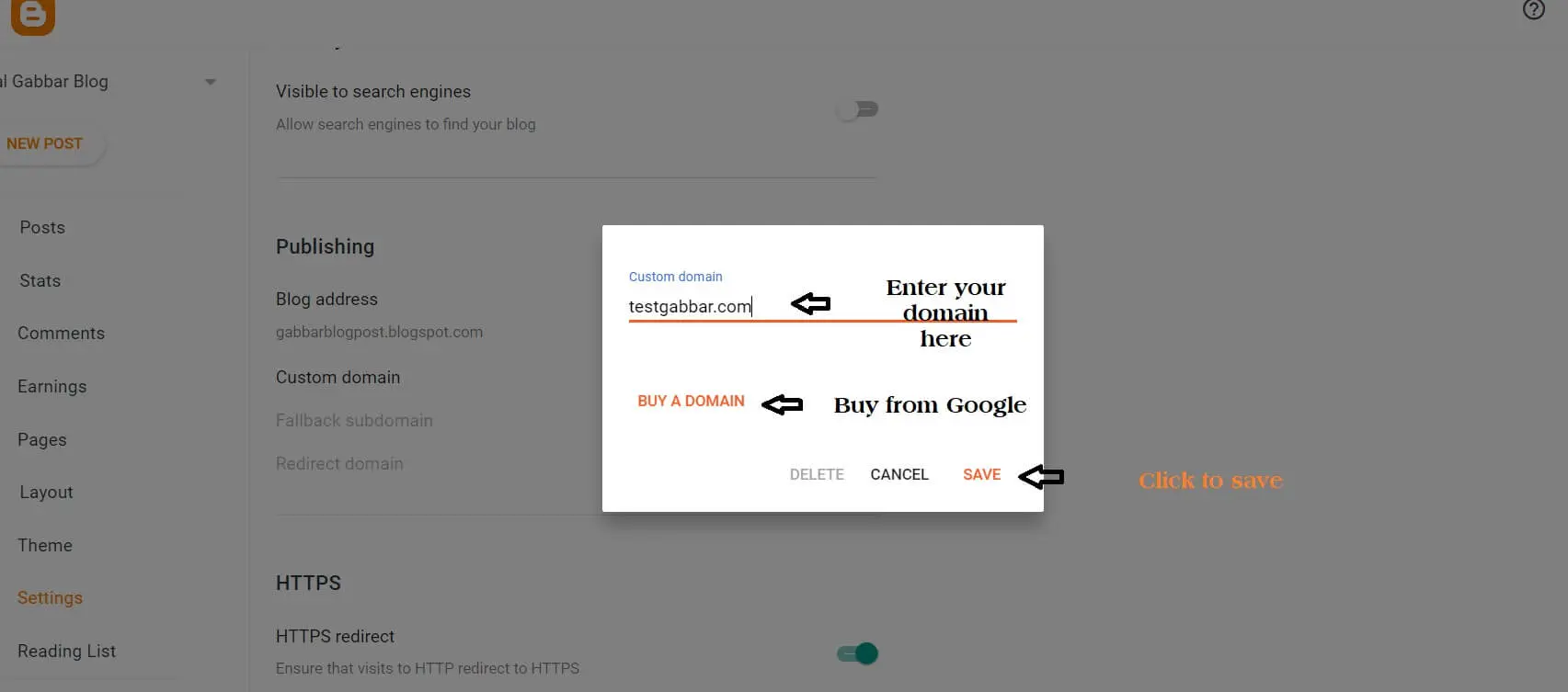Expand the blog selector dropdown arrow
The height and width of the screenshot is (692, 1568).
pos(211,82)
